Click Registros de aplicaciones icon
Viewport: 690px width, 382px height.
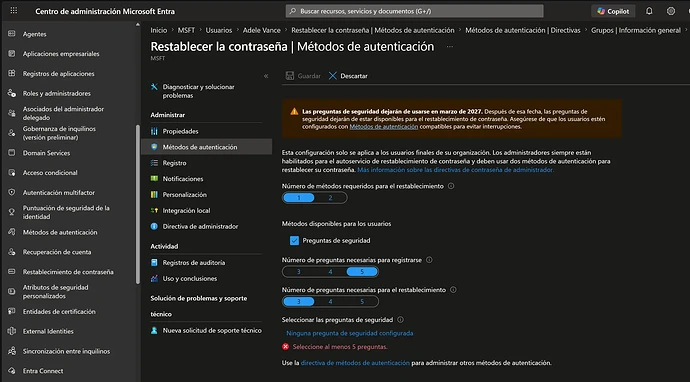coord(12,73)
